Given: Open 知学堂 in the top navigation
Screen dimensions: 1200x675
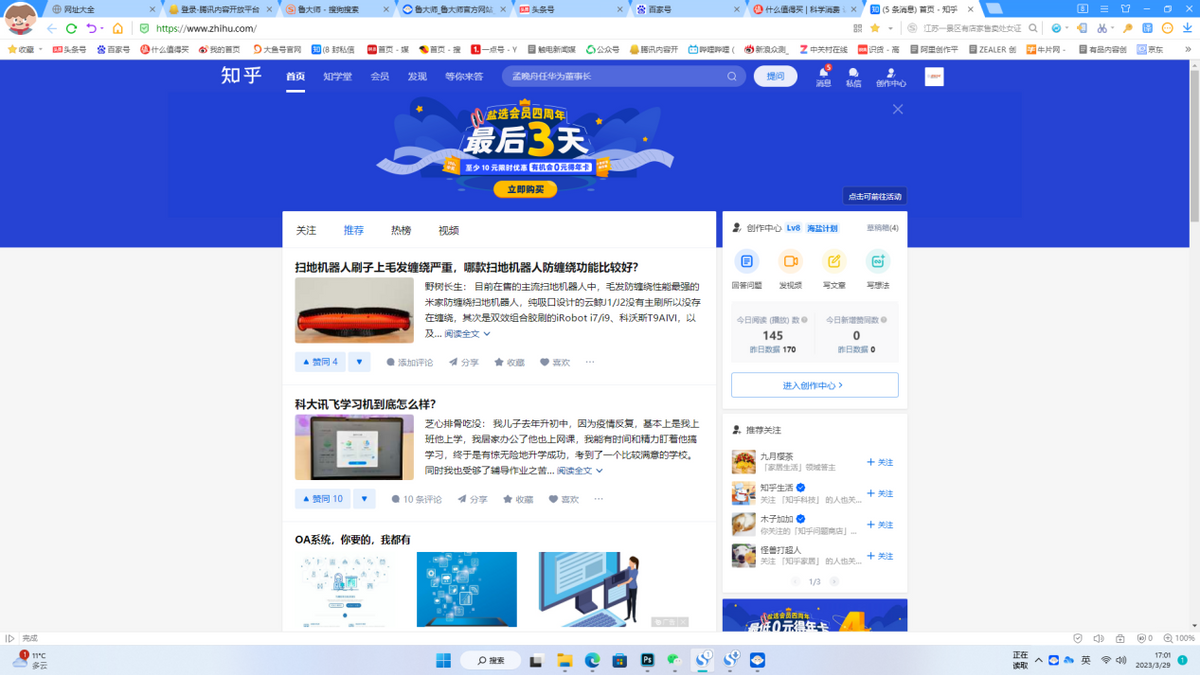Looking at the screenshot, I should (337, 76).
